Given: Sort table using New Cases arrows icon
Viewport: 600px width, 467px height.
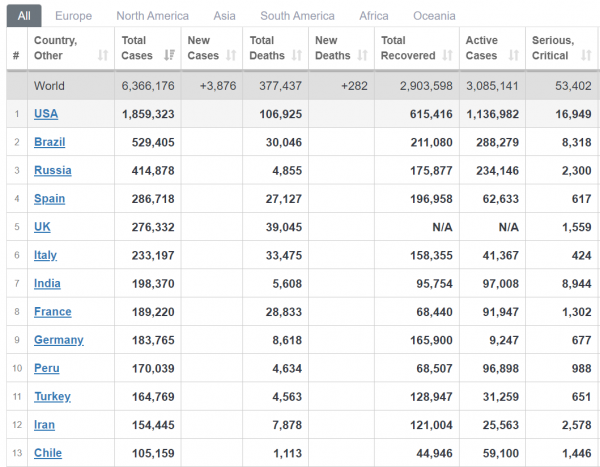Looking at the screenshot, I should pyautogui.click(x=231, y=56).
